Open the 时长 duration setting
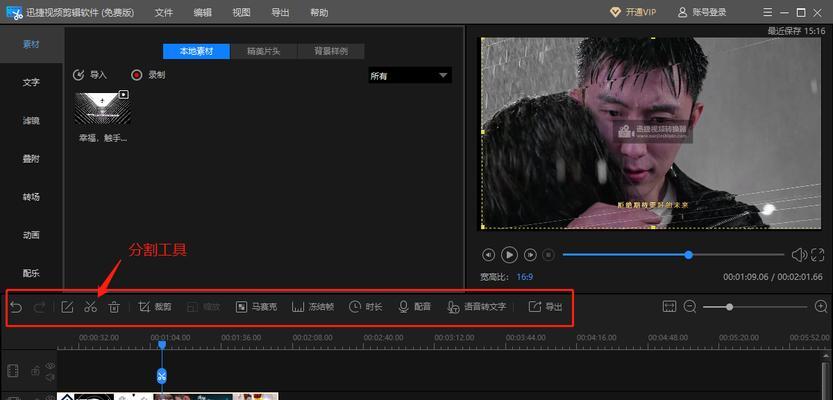 (x=366, y=307)
